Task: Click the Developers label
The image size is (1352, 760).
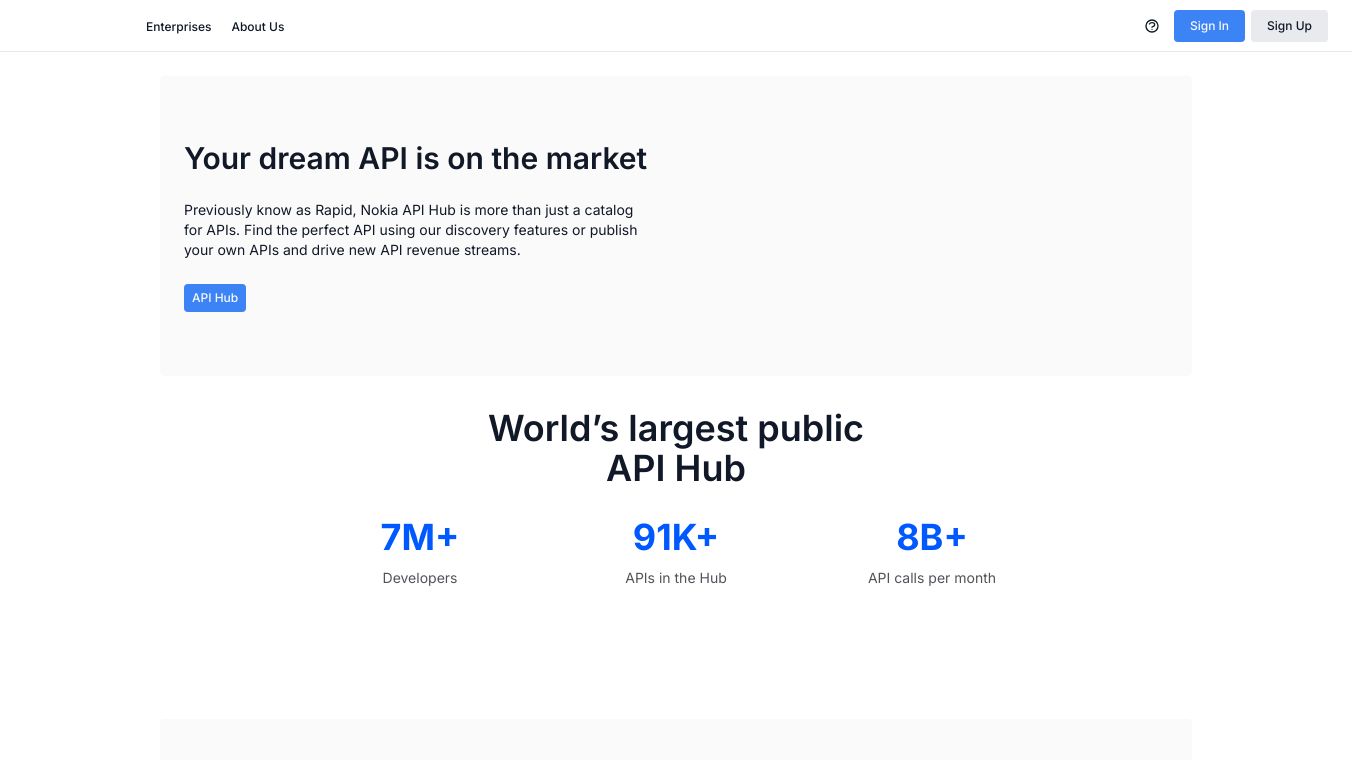Action: (x=420, y=578)
